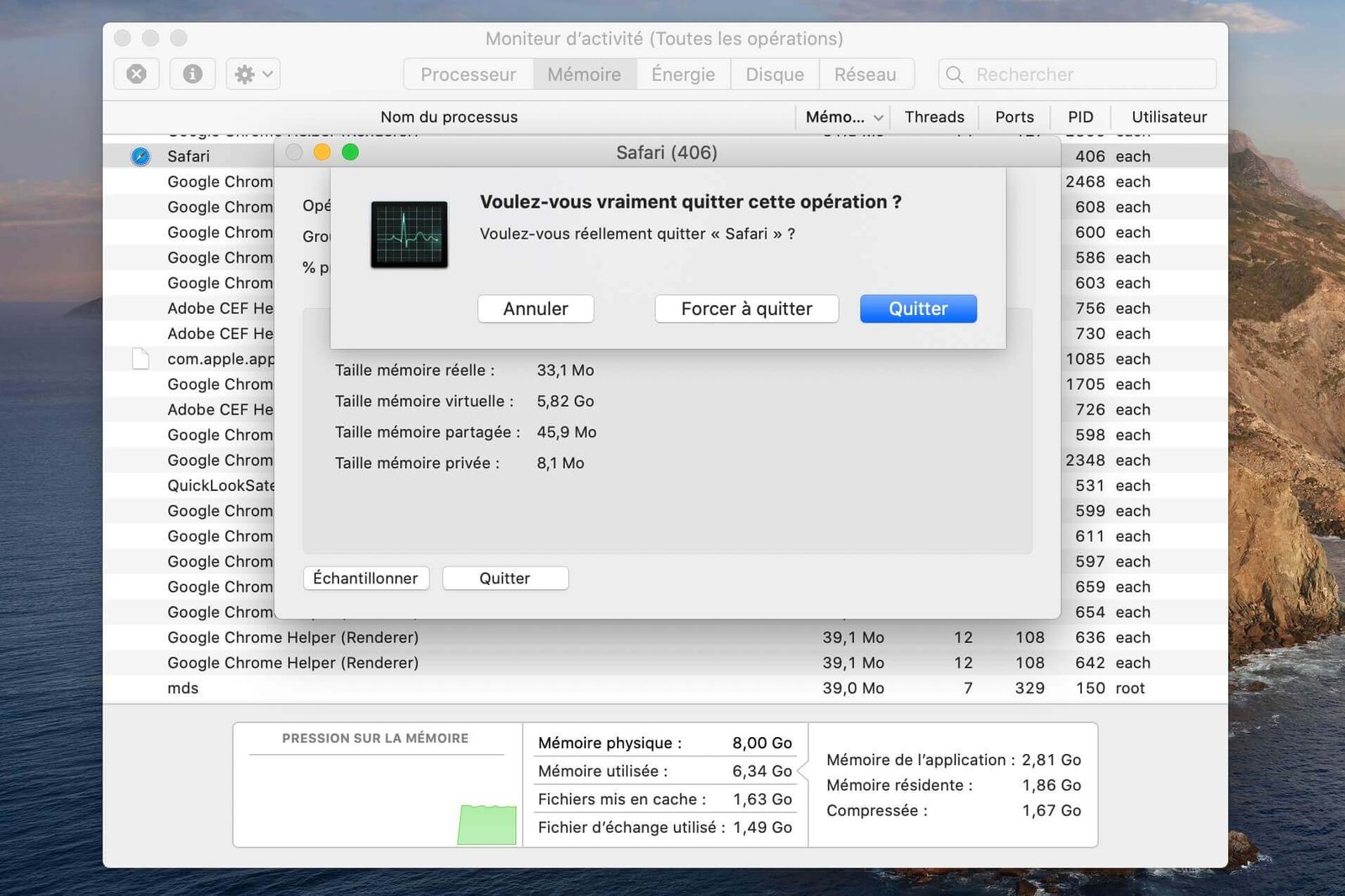Viewport: 1345px width, 896px height.
Task: Click PID 2348 cell
Action: (1085, 461)
